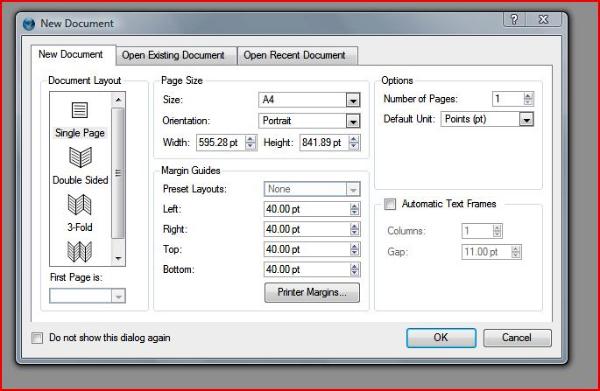600x391 pixels.
Task: Open the Default Unit dropdown
Action: pos(487,119)
